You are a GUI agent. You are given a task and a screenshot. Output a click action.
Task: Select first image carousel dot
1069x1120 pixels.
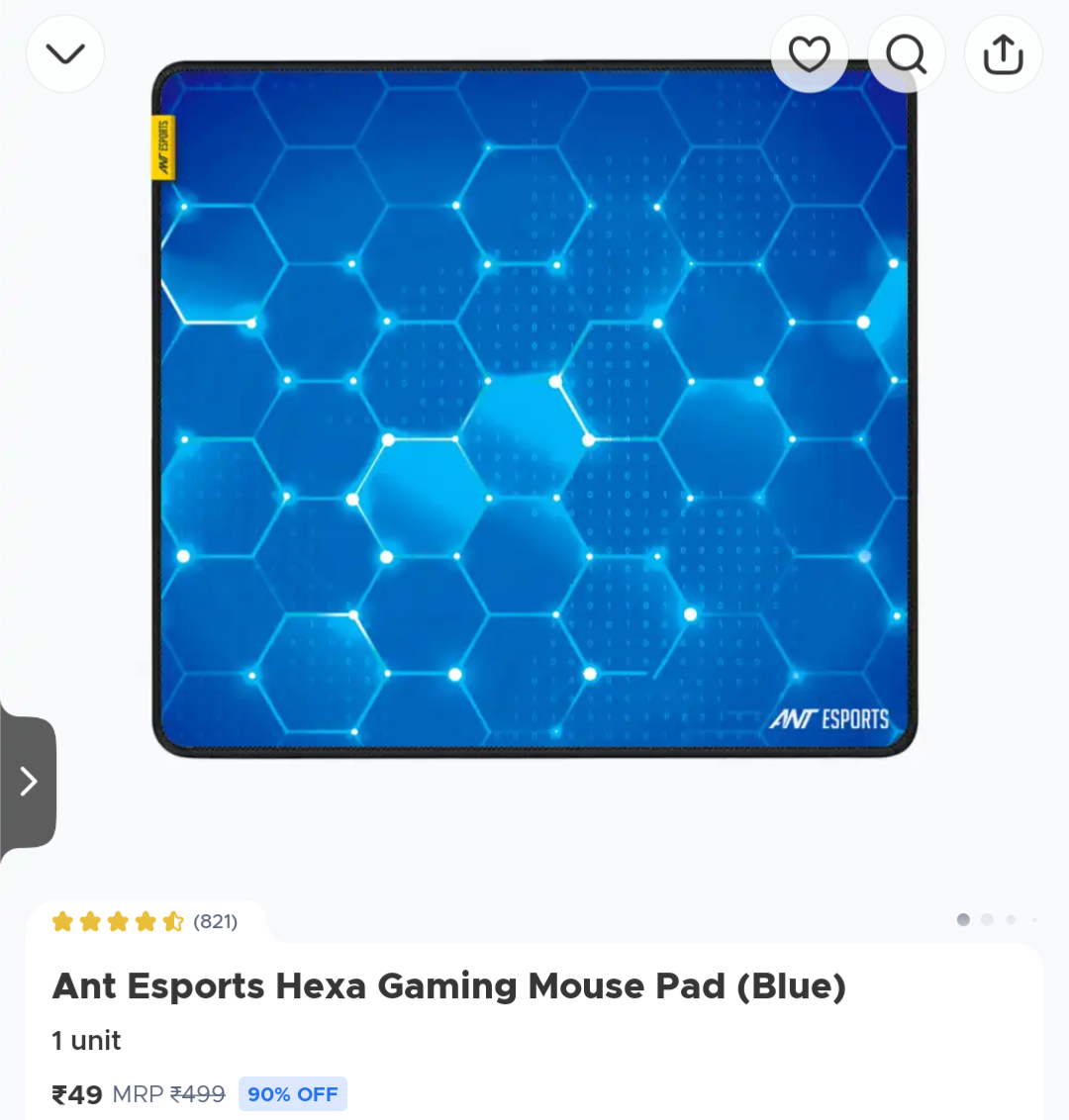(x=963, y=919)
